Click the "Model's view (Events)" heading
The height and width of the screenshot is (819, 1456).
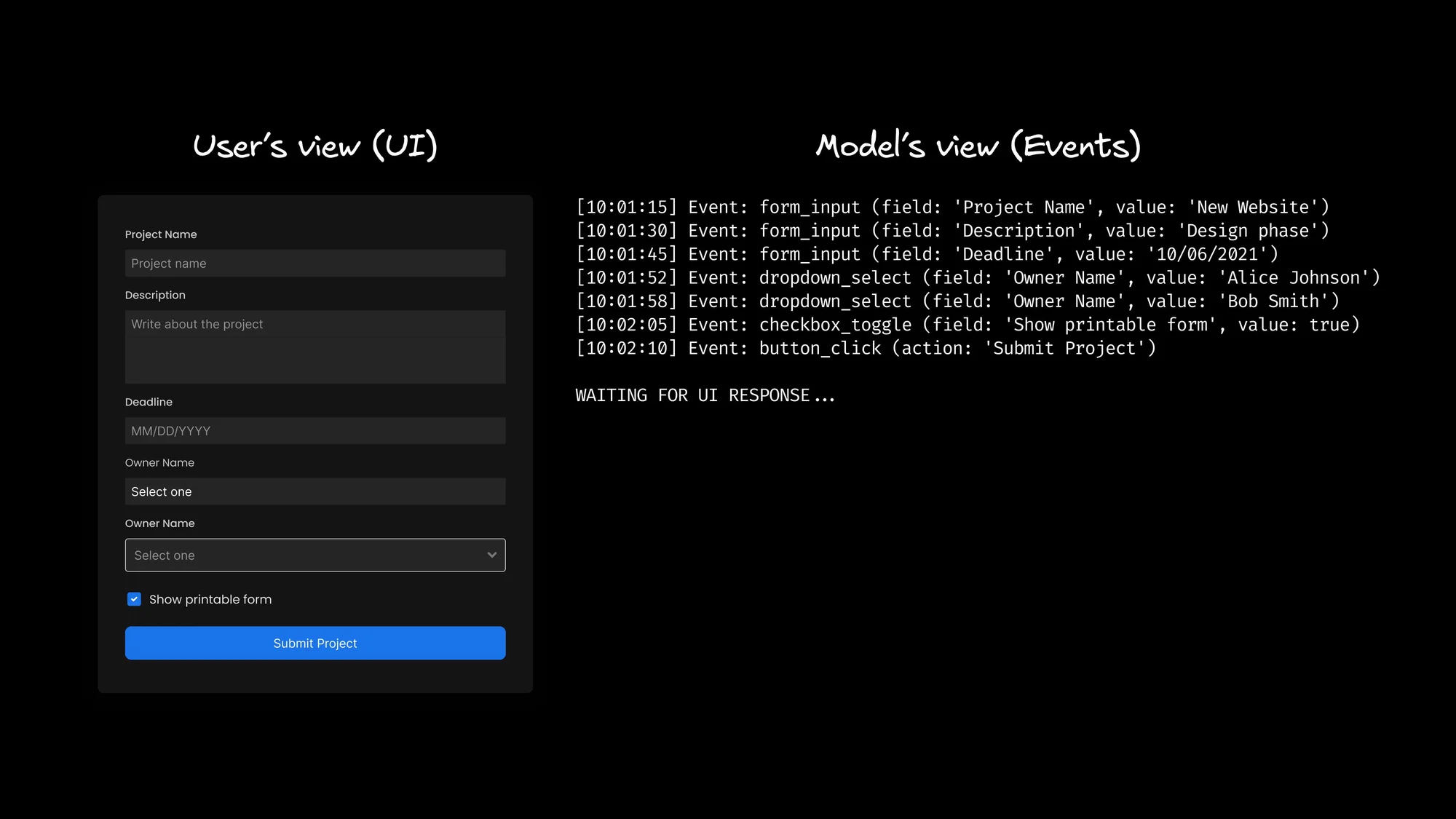coord(978,146)
